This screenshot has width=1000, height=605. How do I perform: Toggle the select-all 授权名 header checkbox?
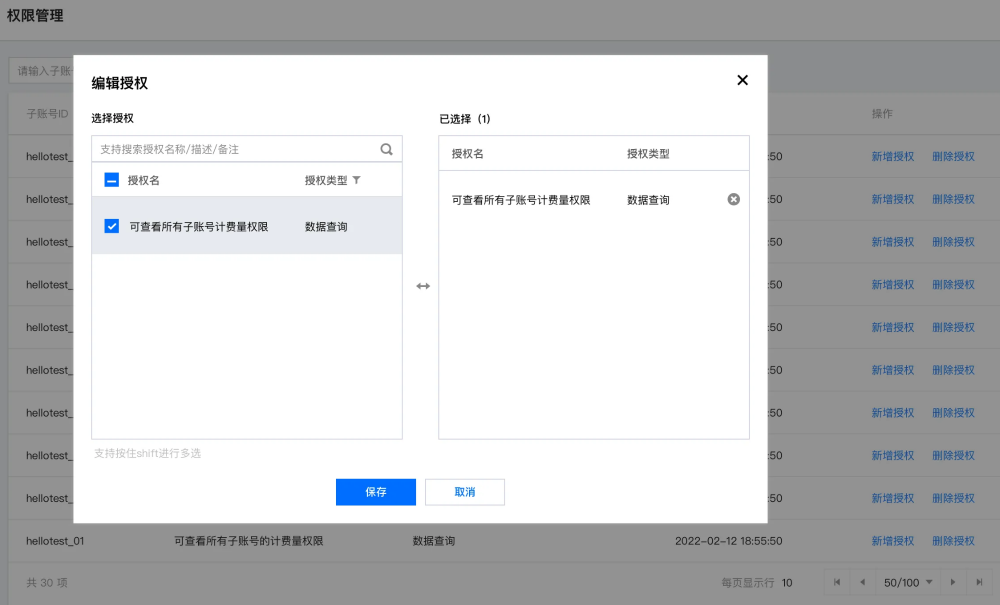click(x=112, y=181)
